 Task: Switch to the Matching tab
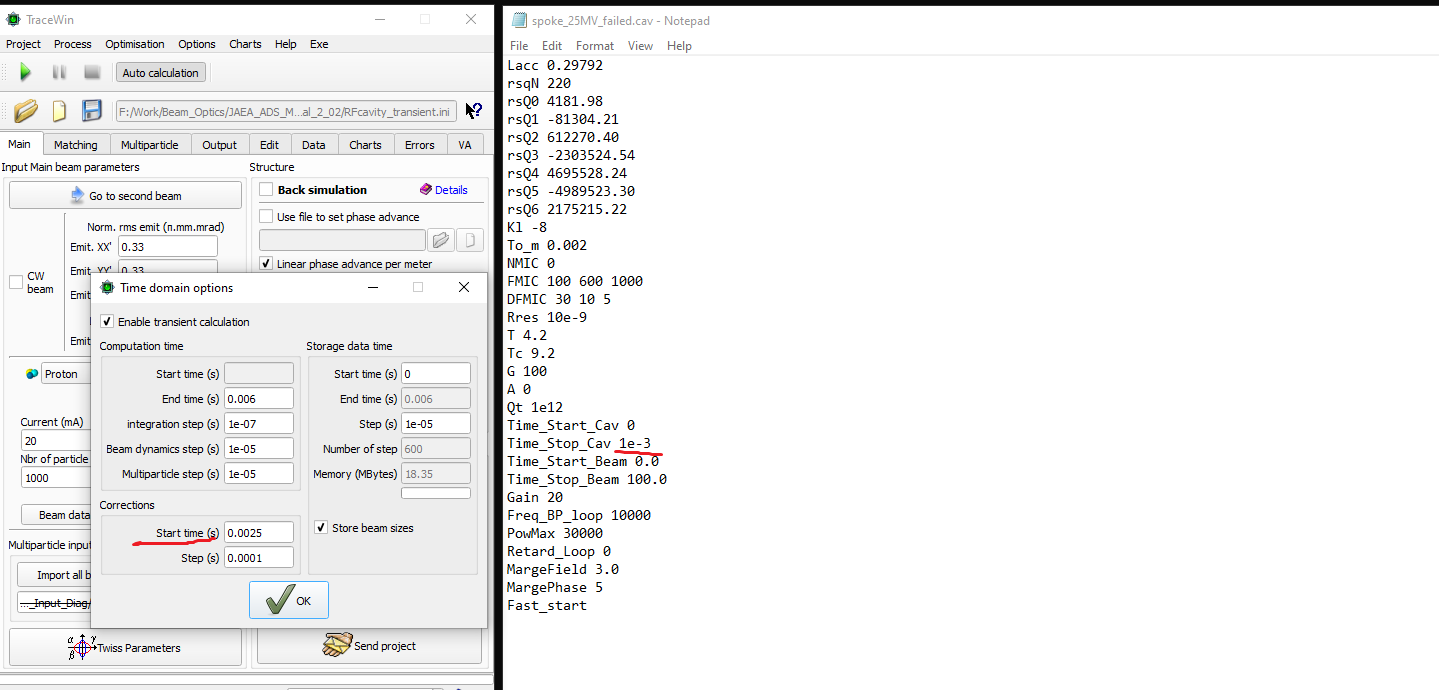pyautogui.click(x=76, y=145)
